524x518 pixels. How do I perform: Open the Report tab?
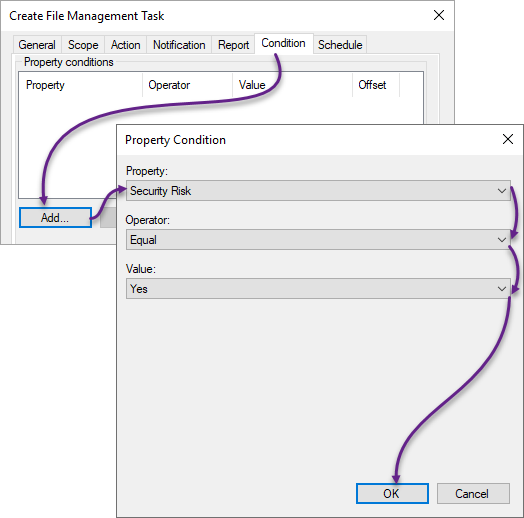click(233, 45)
